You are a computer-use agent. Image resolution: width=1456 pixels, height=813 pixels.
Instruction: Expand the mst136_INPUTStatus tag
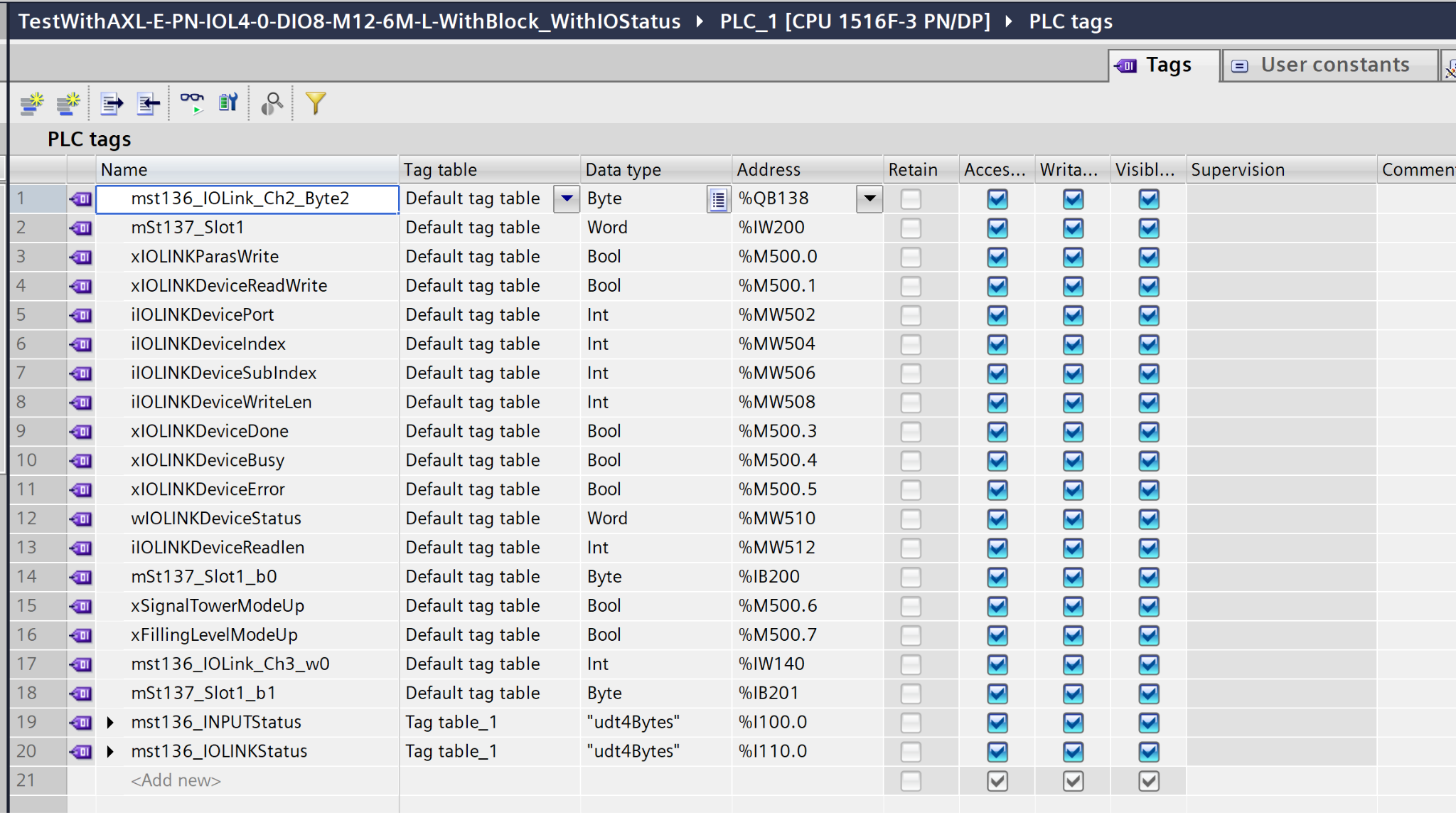click(110, 723)
